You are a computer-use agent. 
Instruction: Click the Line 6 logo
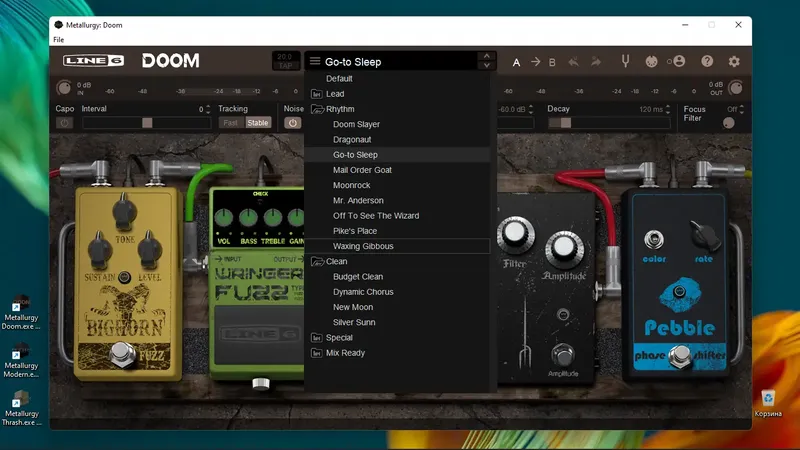tap(93, 61)
